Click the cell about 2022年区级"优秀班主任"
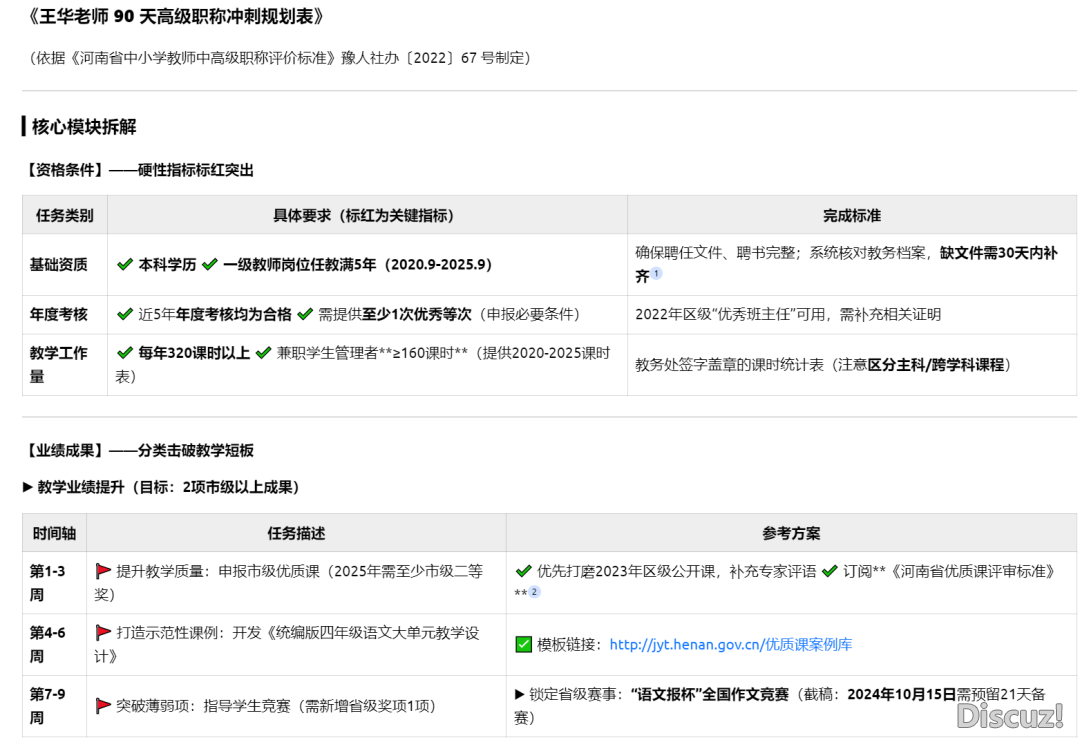 tap(852, 314)
